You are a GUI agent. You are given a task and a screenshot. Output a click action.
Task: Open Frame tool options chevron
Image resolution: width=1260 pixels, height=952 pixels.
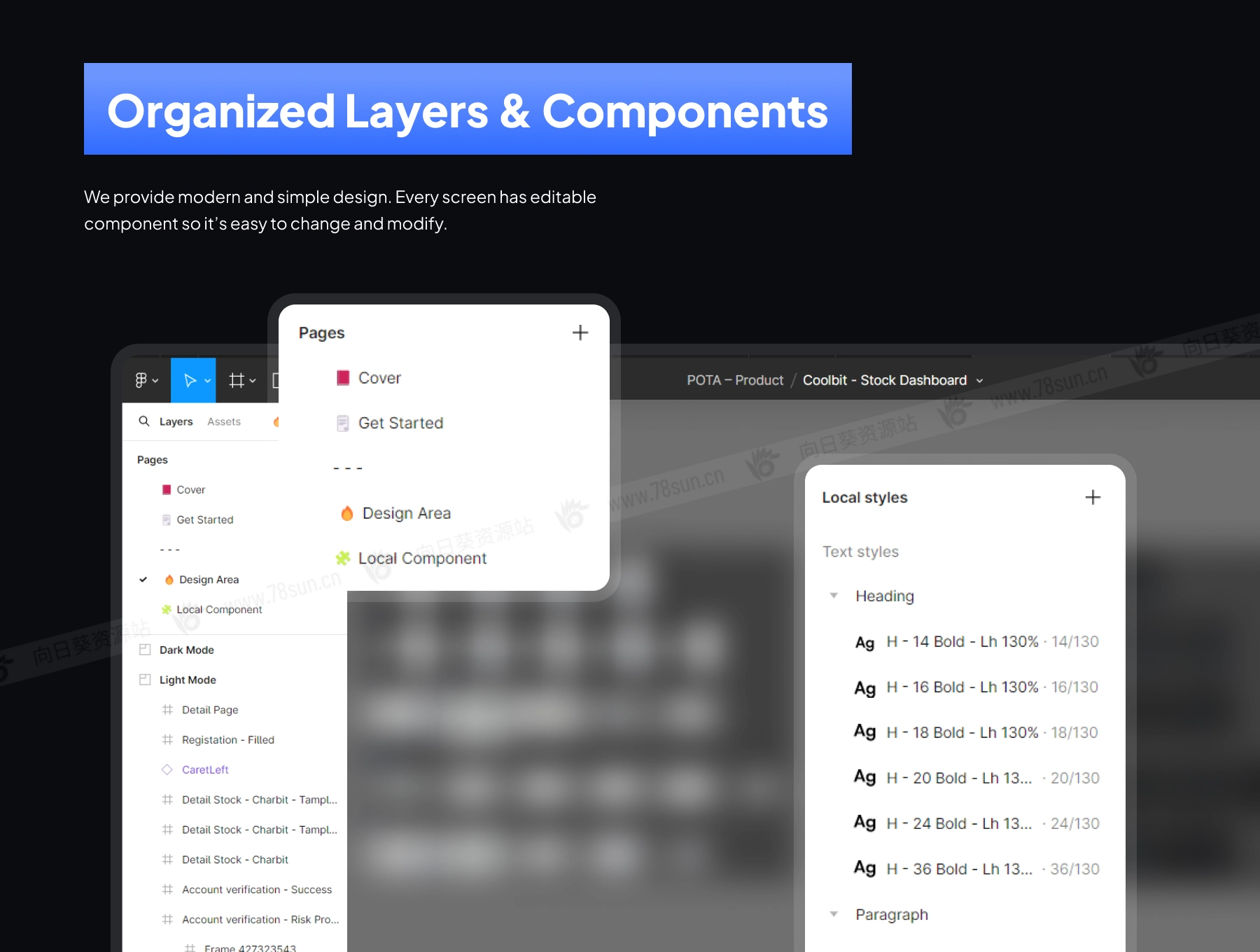[x=253, y=381]
